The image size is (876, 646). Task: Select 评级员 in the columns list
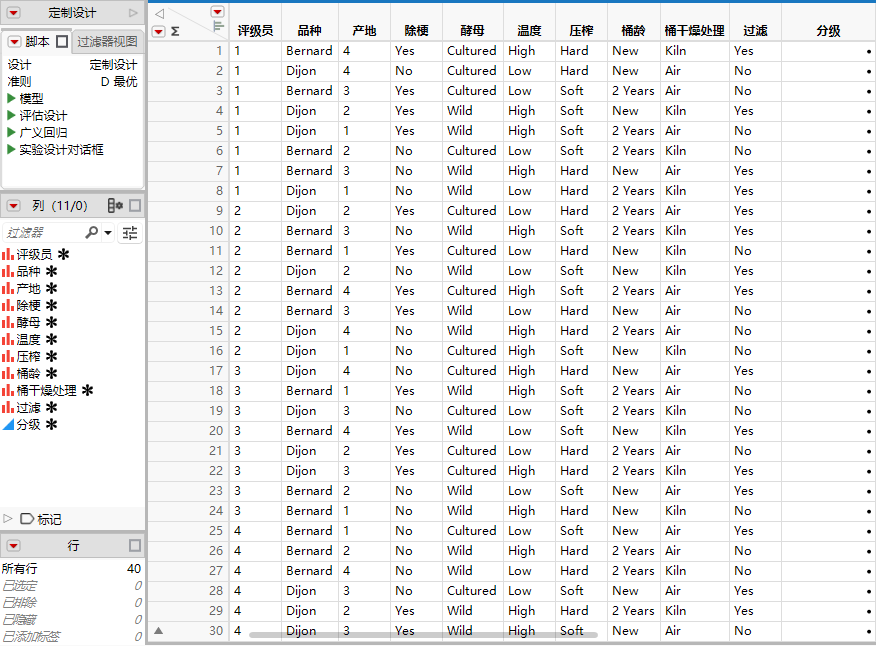click(x=34, y=254)
